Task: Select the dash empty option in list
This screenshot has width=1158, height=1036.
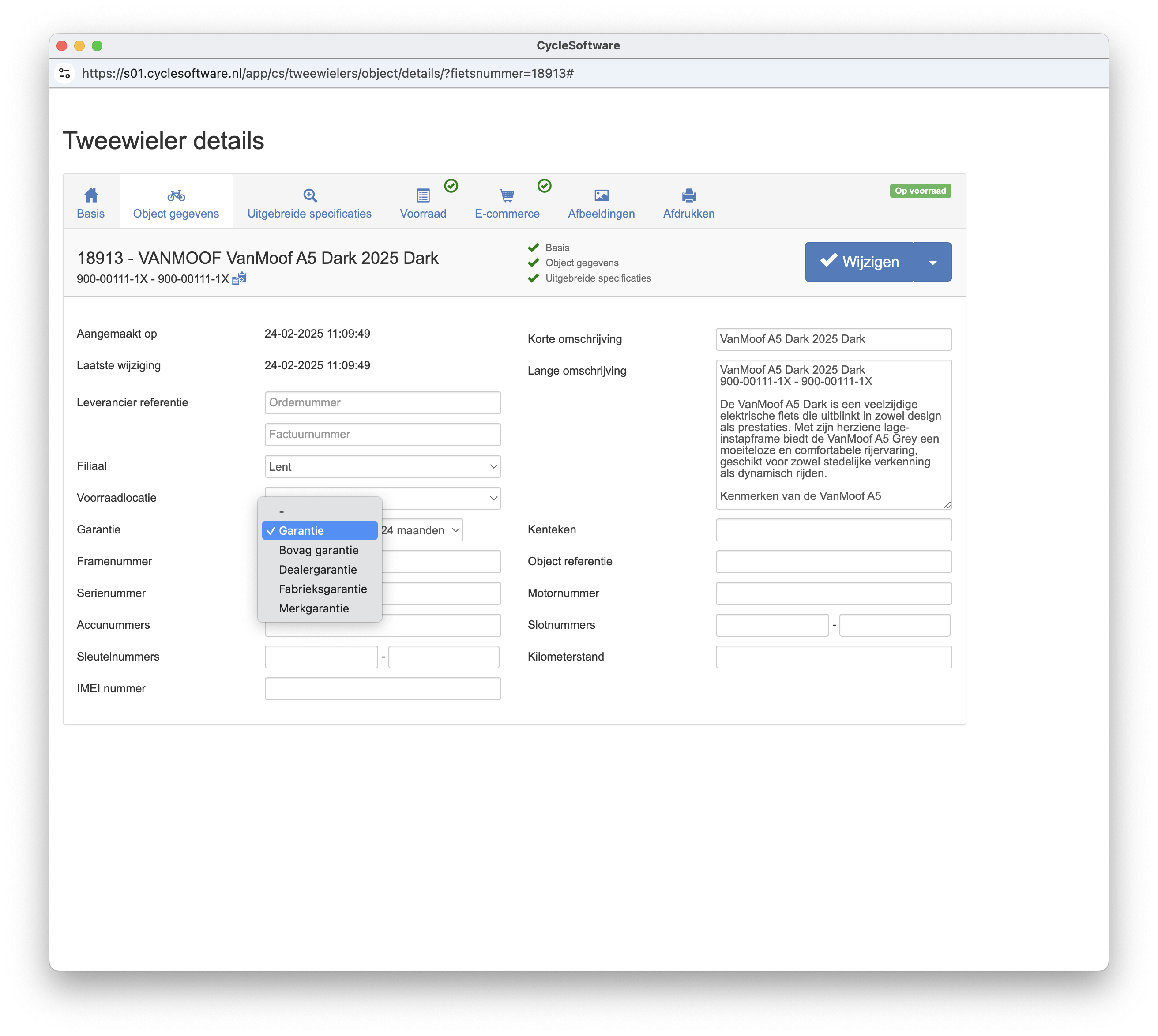Action: (x=320, y=511)
